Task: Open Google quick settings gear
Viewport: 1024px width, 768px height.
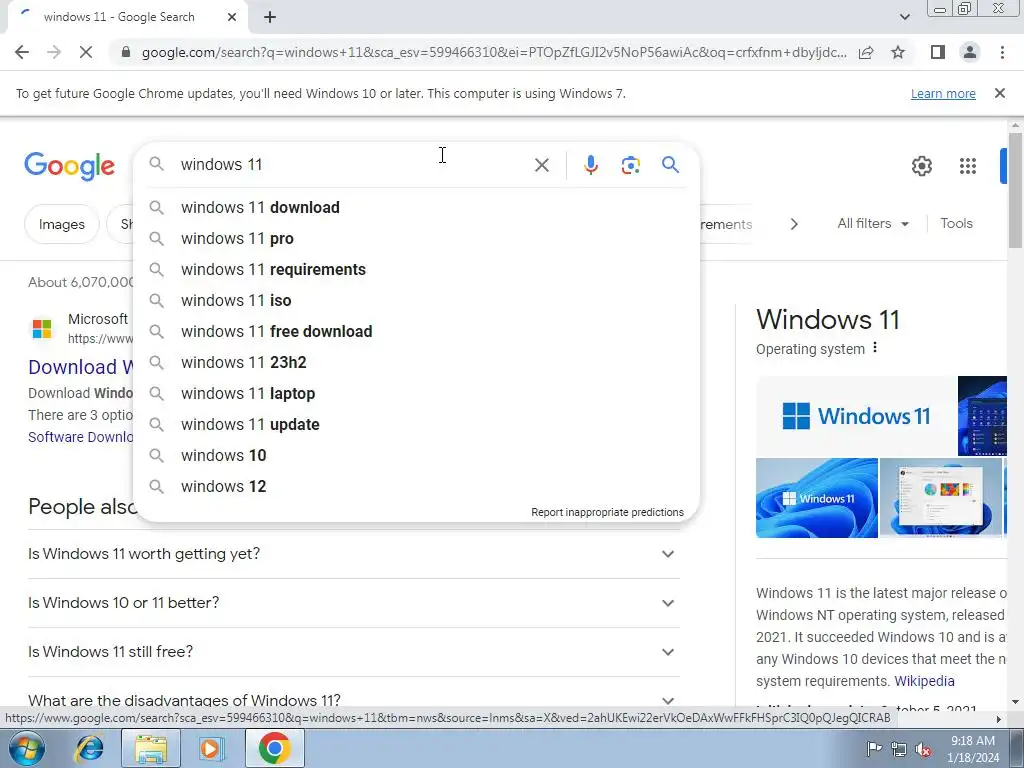Action: coord(921,166)
